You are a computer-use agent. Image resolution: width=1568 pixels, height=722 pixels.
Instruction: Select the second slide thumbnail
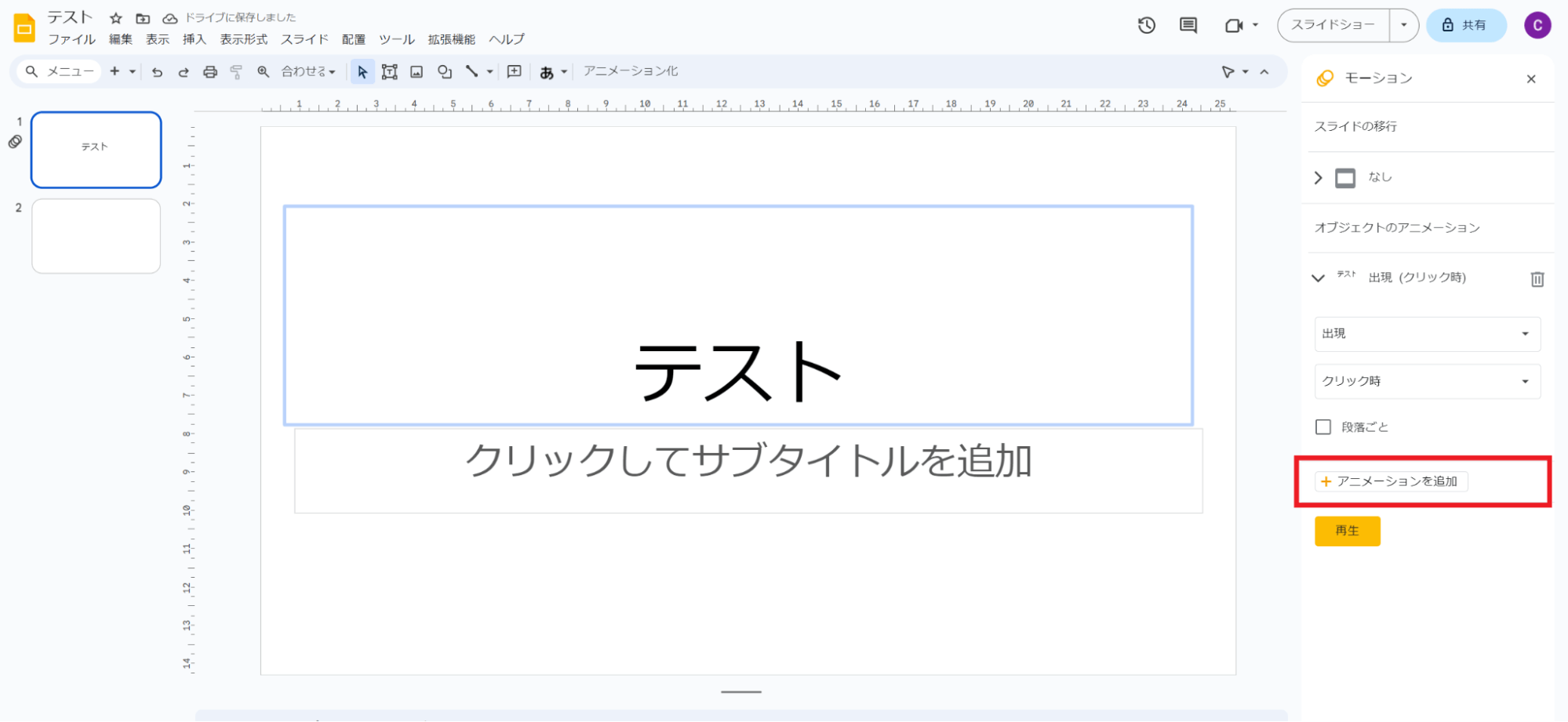(x=96, y=236)
